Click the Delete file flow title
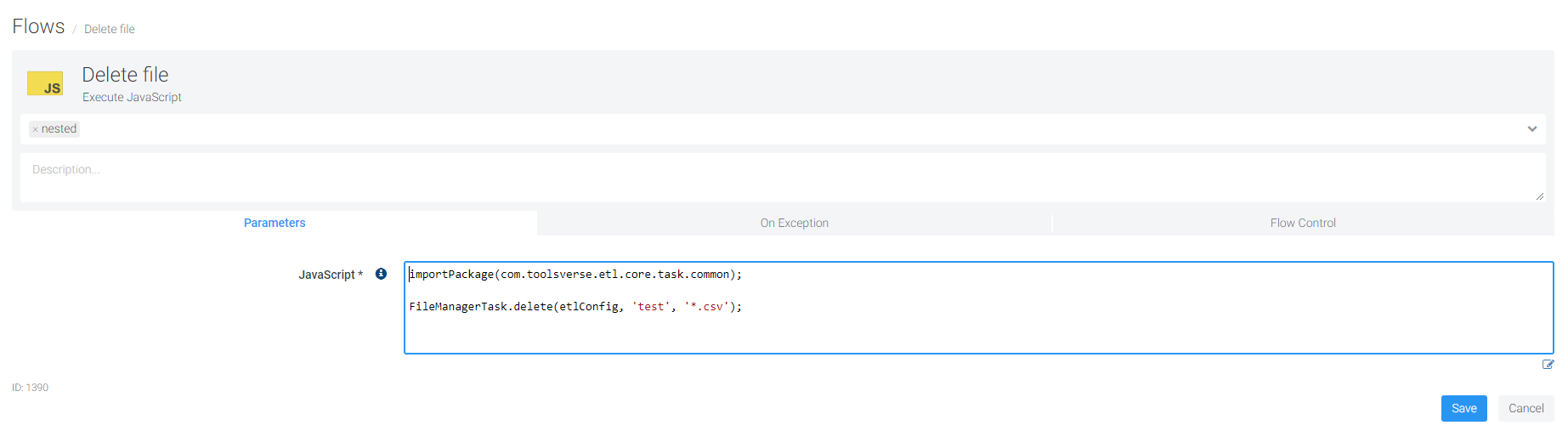Screen dimensions: 1568x431 tap(125, 75)
